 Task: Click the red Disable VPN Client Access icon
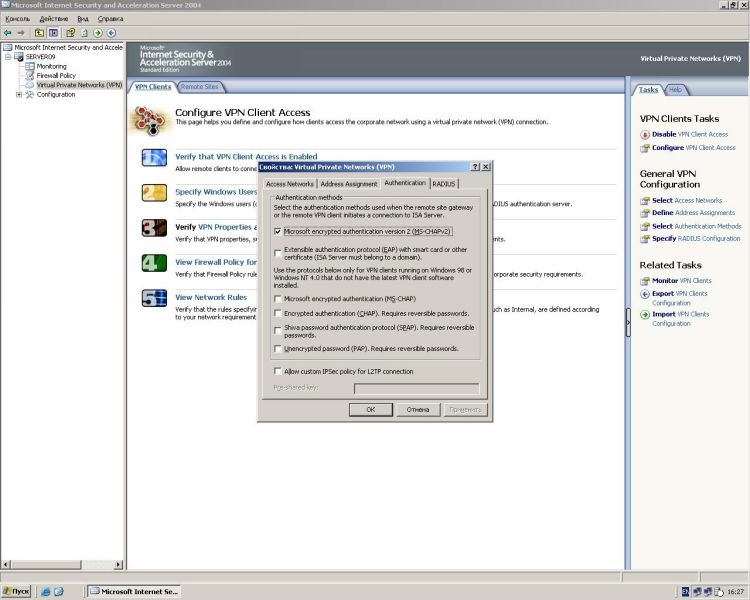(x=645, y=134)
